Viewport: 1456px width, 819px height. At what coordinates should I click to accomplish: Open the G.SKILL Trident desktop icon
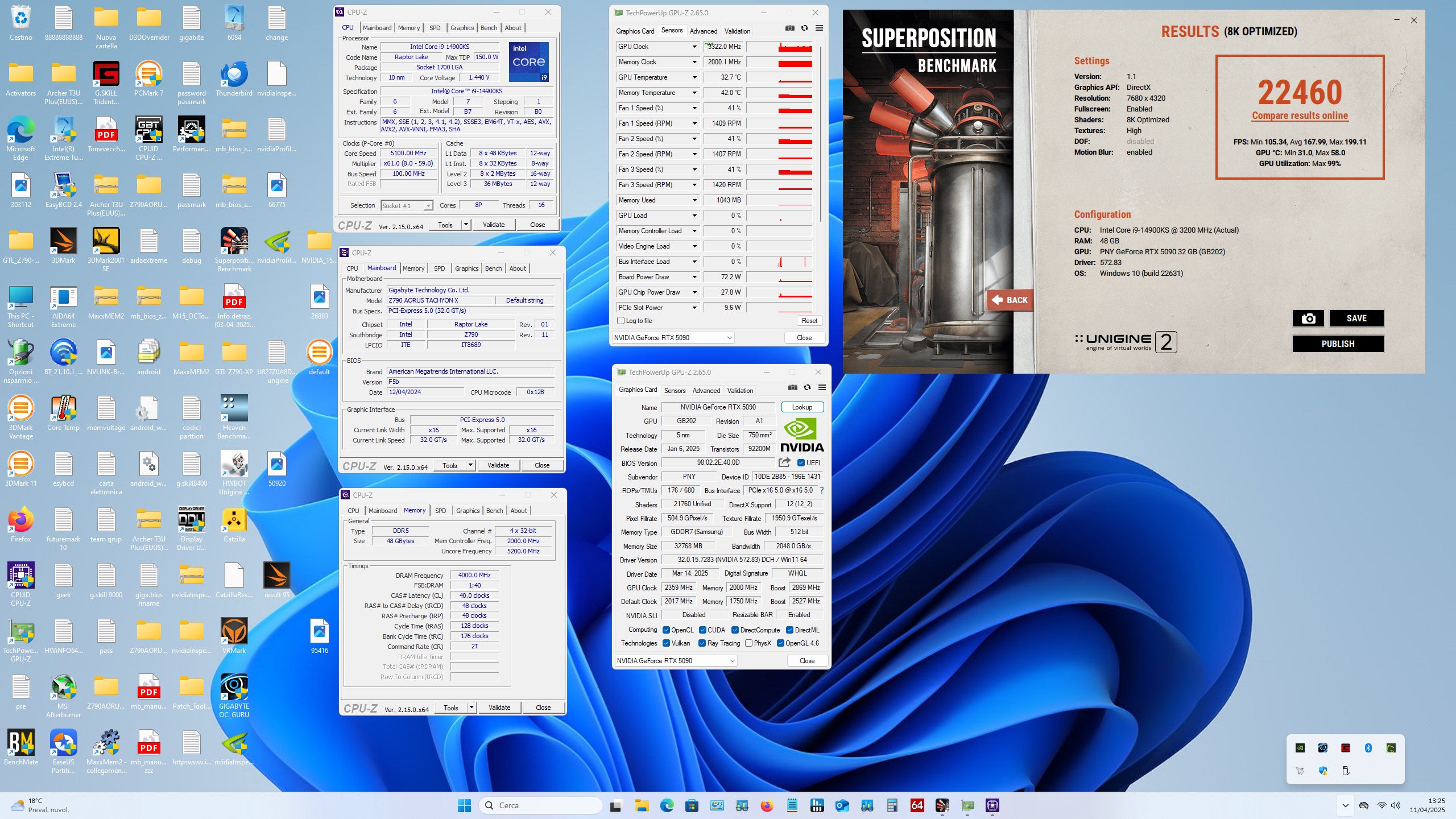point(106,82)
